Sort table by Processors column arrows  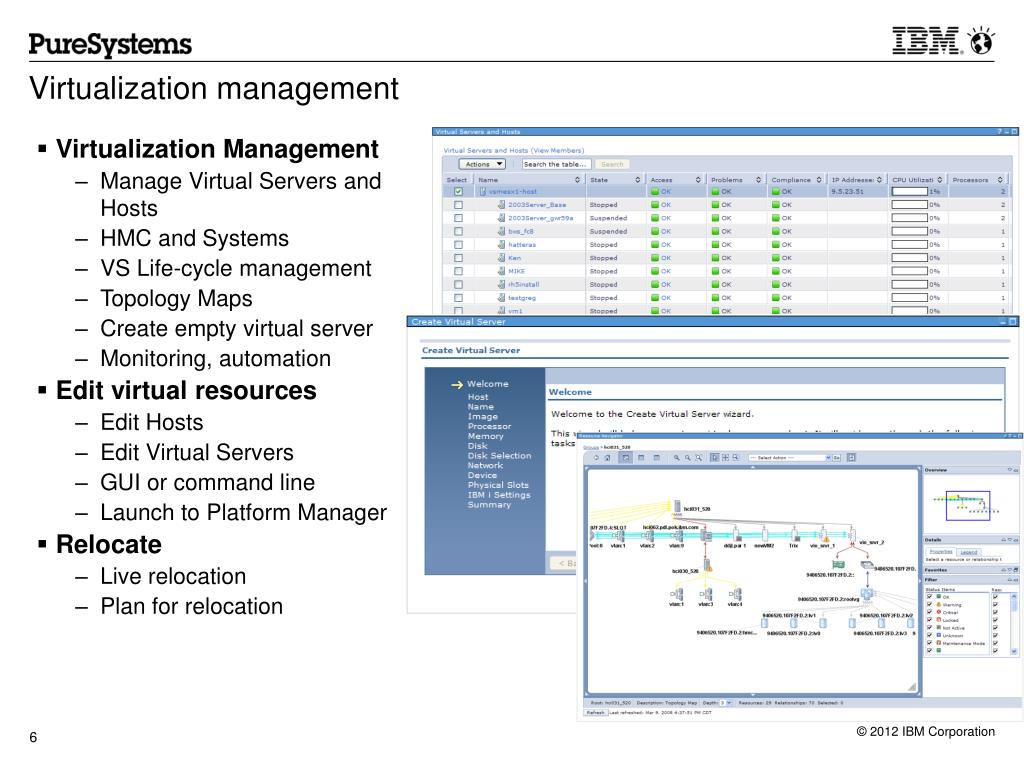tap(1000, 180)
